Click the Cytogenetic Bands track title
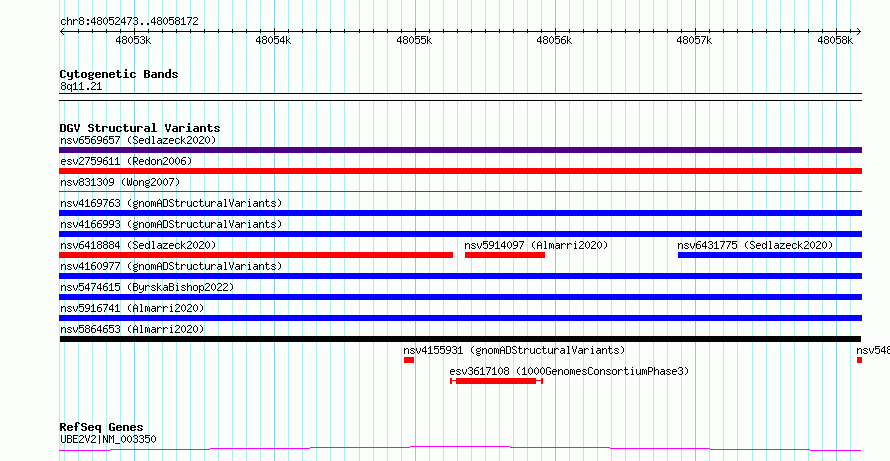Image resolution: width=890 pixels, height=461 pixels. [x=119, y=74]
